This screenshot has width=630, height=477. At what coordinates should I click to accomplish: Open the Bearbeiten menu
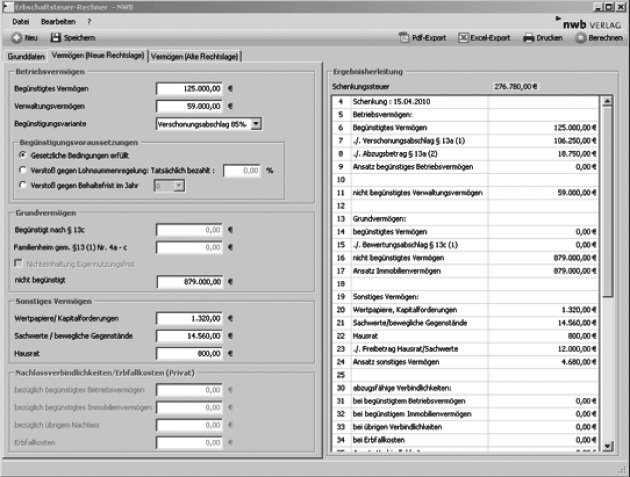coord(56,20)
